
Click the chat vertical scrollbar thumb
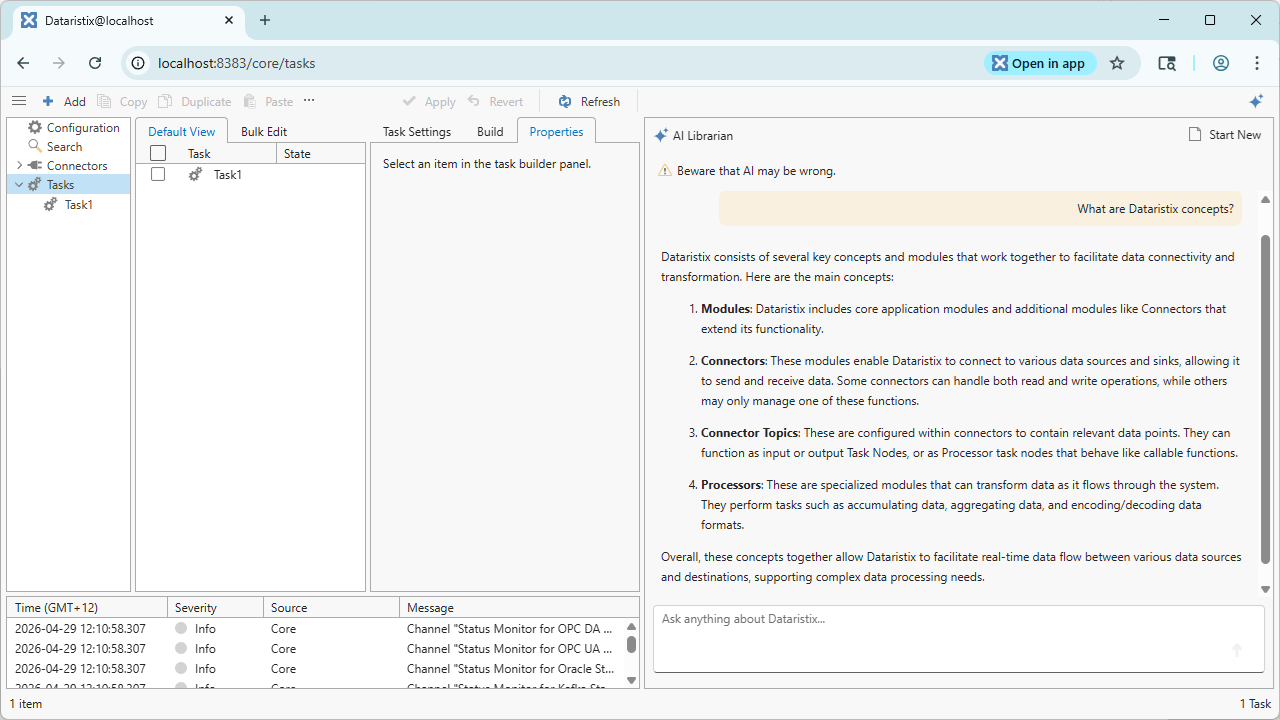tap(1265, 399)
